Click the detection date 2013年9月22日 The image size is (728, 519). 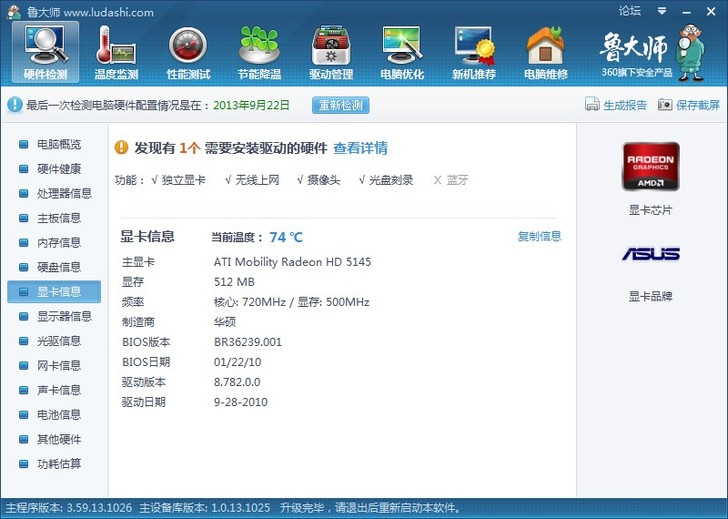click(x=251, y=105)
